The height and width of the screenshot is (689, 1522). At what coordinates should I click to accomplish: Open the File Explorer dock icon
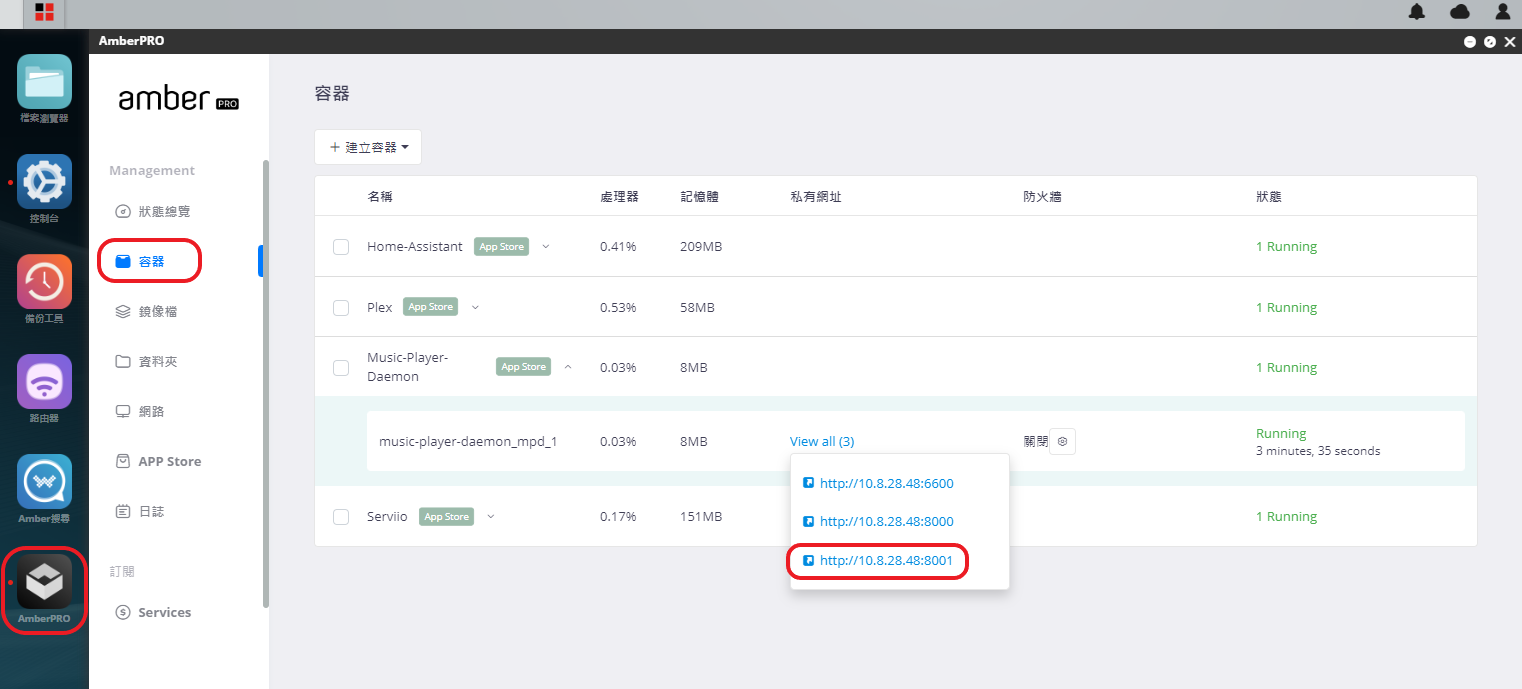coord(44,82)
